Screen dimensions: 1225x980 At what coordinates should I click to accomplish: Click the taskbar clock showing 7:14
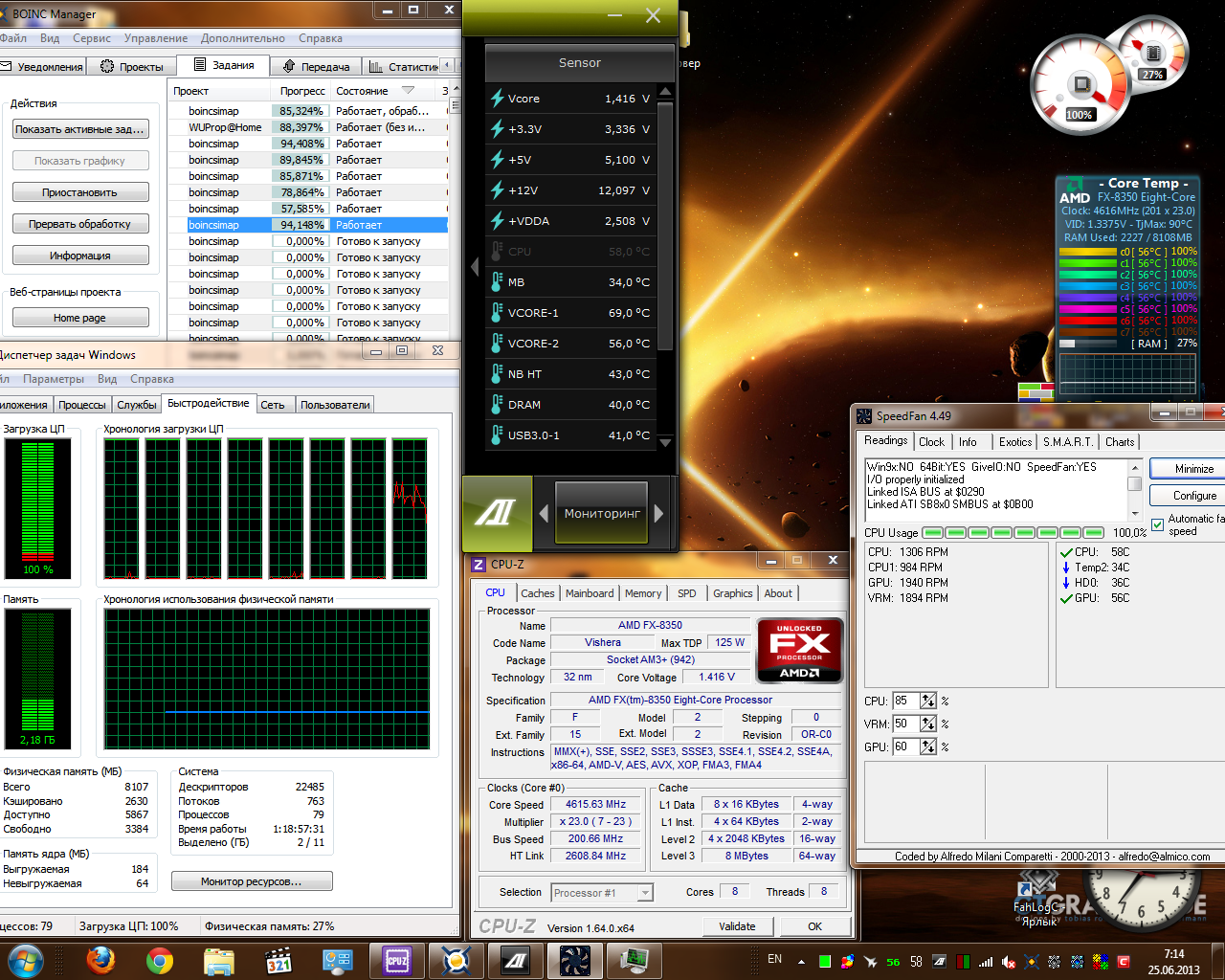[x=1174, y=962]
